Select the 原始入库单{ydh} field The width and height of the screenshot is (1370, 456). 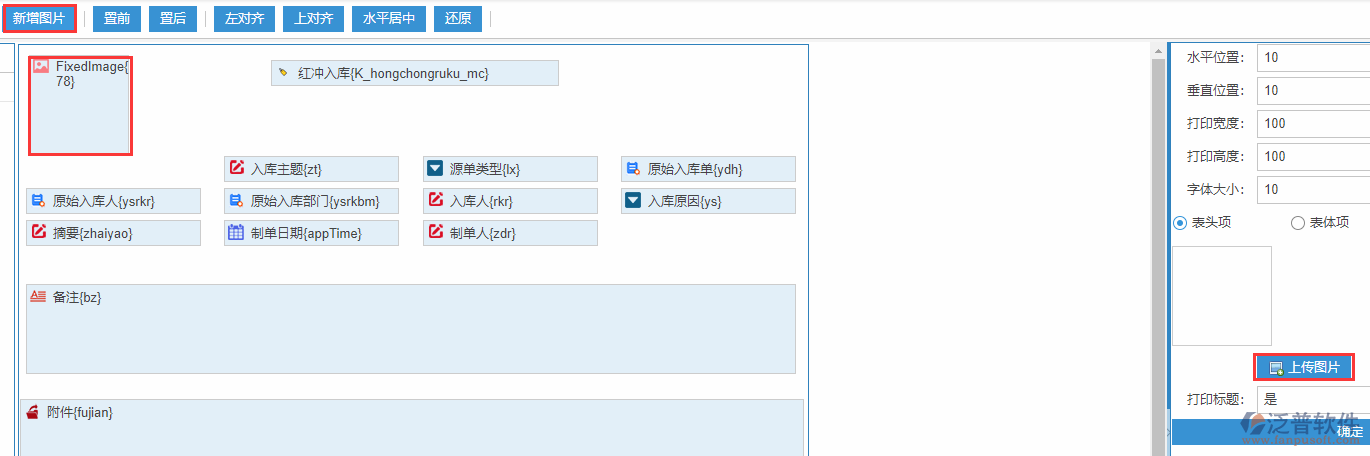click(708, 169)
